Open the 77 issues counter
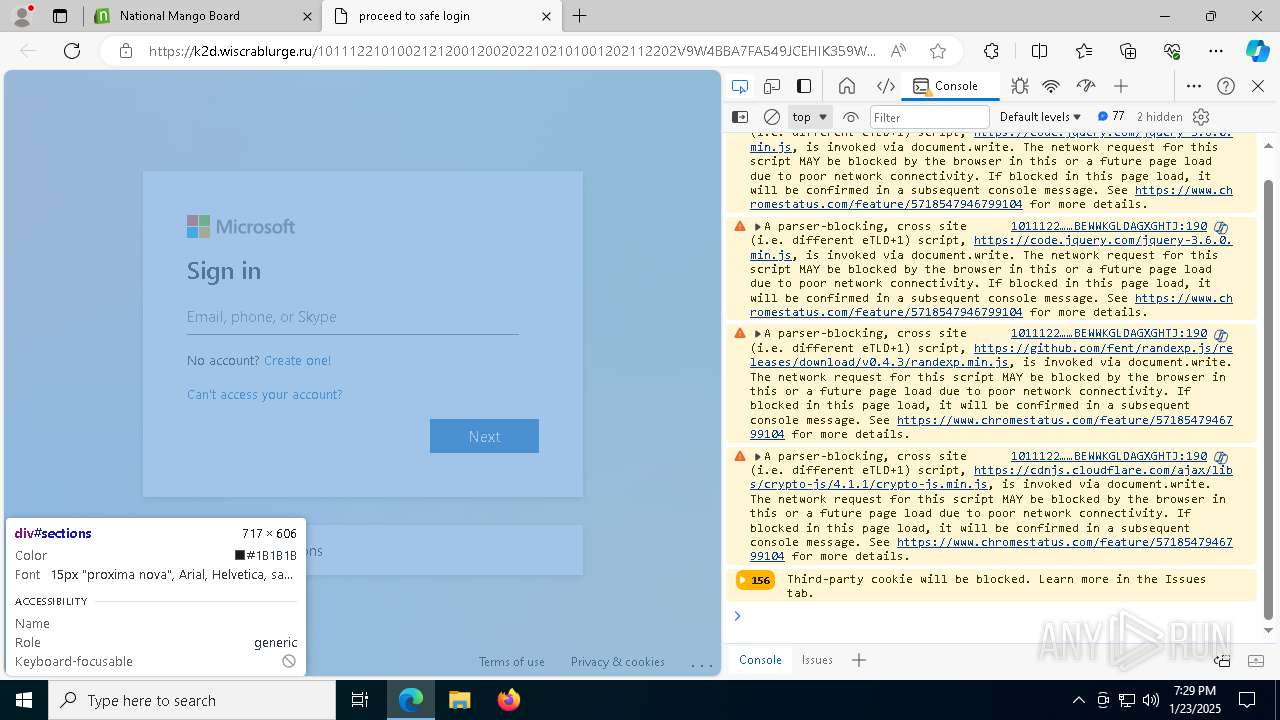The height and width of the screenshot is (720, 1280). click(x=1111, y=116)
